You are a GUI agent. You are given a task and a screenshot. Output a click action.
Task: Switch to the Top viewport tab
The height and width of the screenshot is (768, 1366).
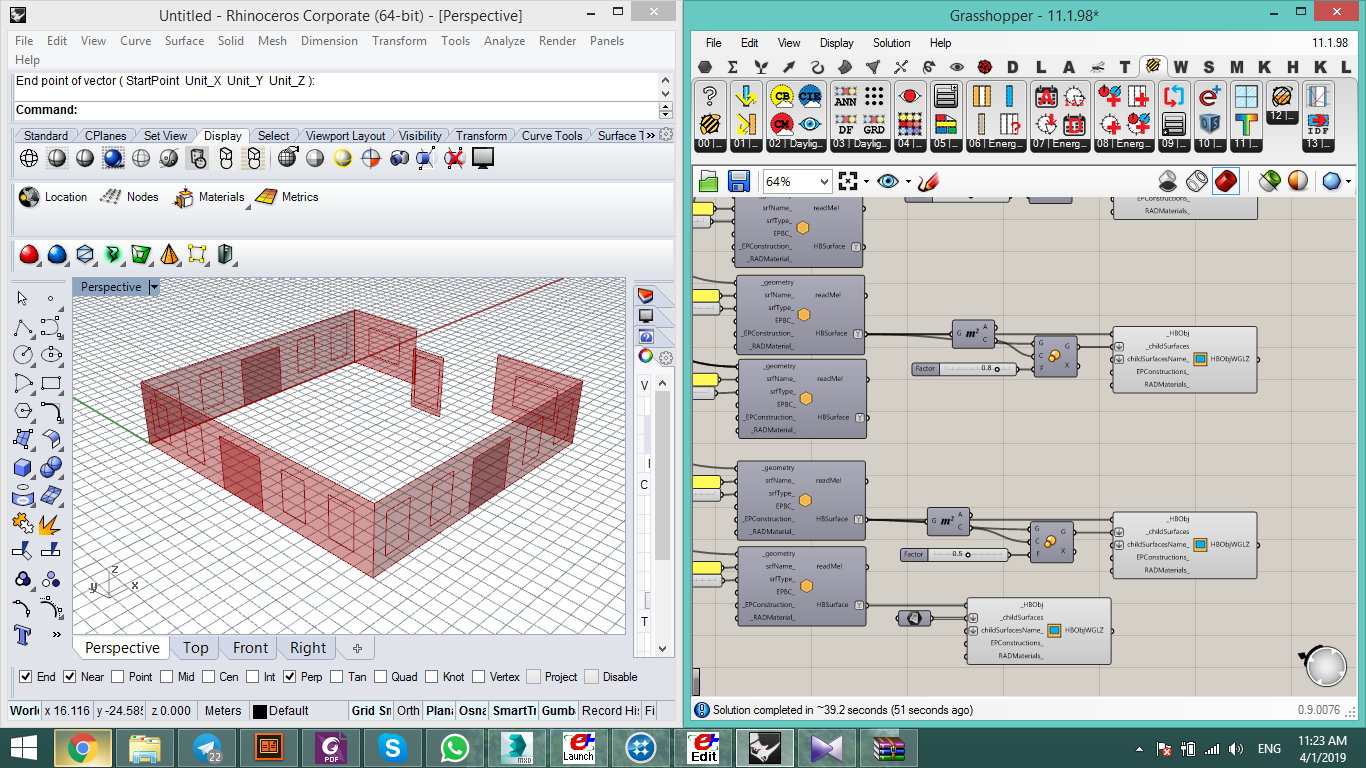(x=196, y=648)
